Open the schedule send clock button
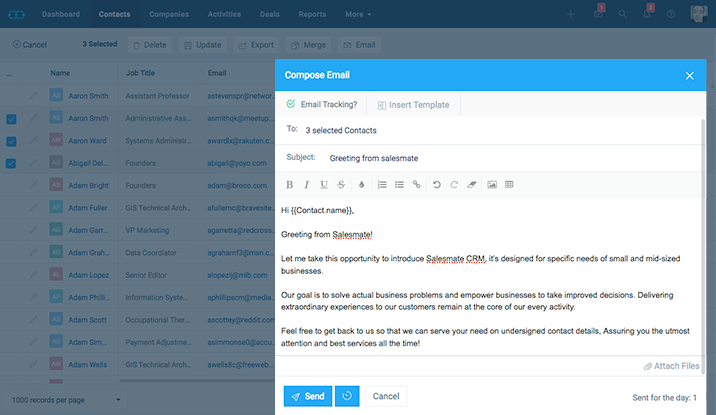This screenshot has height=415, width=716. coord(347,396)
